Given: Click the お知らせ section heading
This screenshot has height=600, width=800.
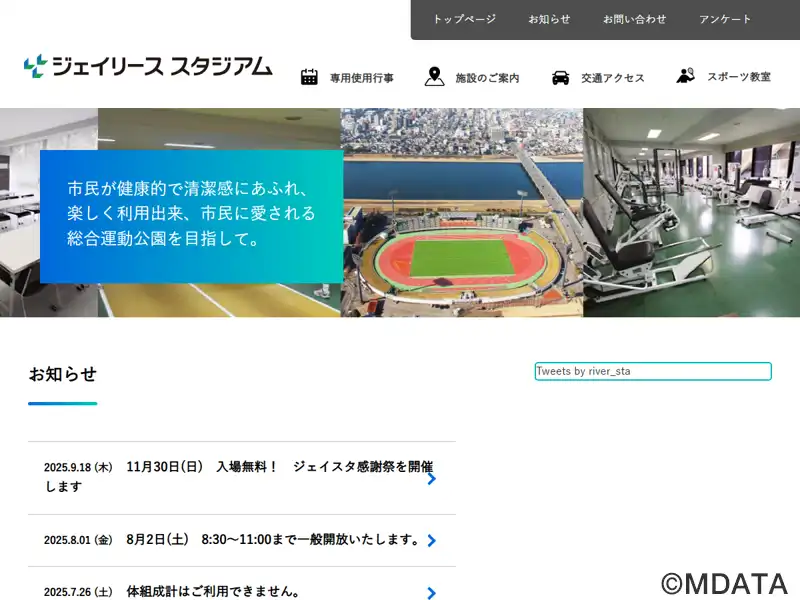Looking at the screenshot, I should click(x=63, y=374).
